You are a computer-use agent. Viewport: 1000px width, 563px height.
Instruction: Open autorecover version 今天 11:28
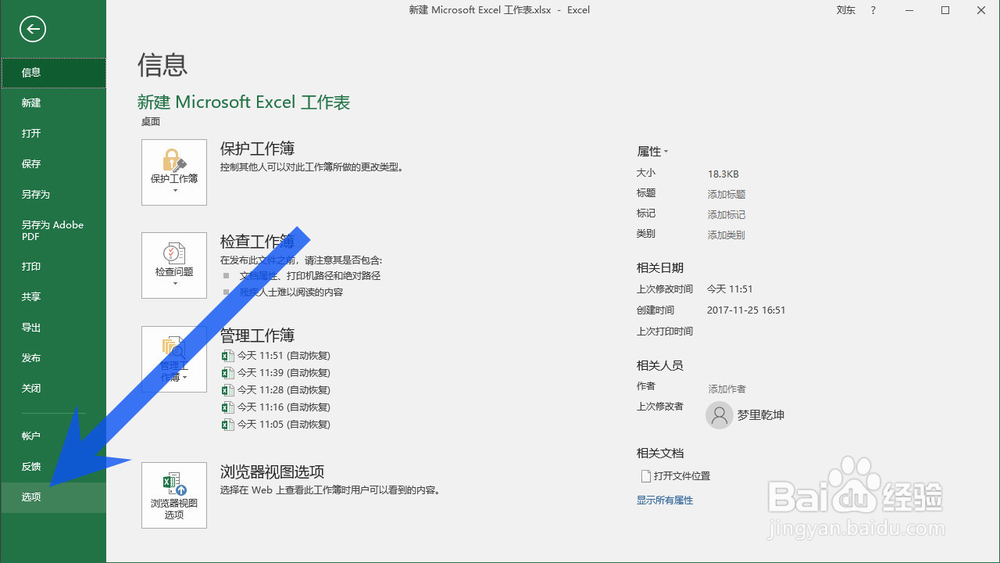(276, 390)
